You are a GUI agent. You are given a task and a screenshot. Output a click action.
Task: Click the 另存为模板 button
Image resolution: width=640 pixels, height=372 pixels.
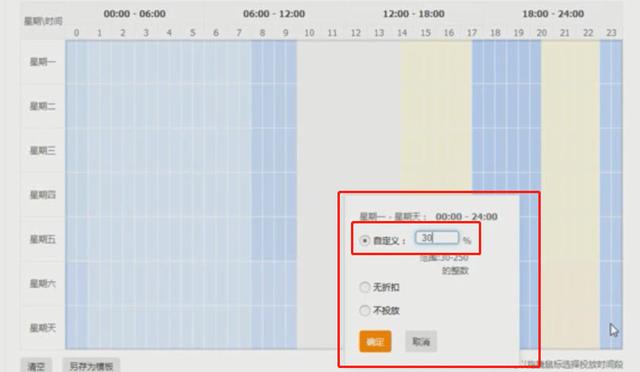click(91, 366)
